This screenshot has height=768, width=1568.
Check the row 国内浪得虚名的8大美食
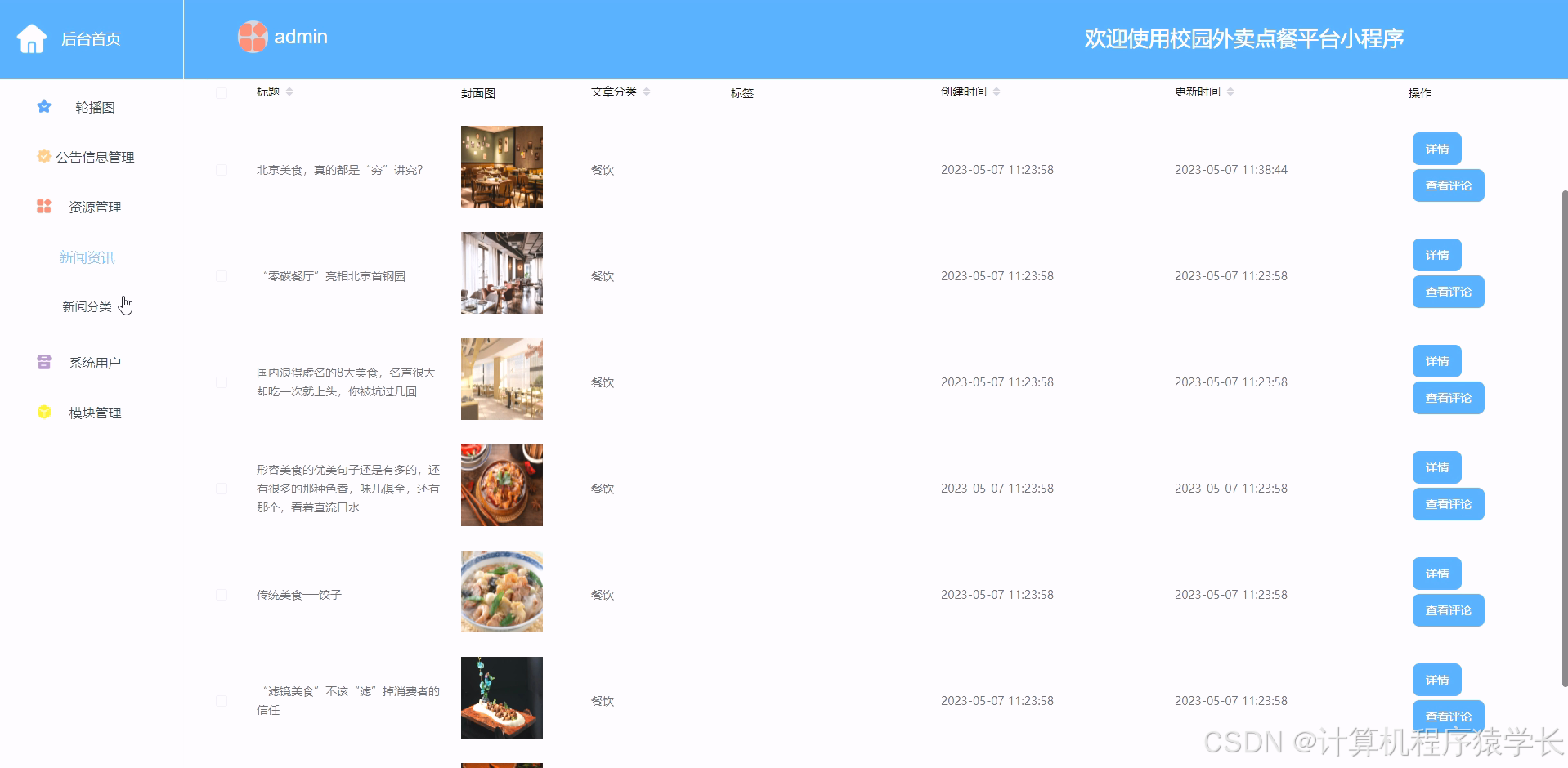coord(222,382)
